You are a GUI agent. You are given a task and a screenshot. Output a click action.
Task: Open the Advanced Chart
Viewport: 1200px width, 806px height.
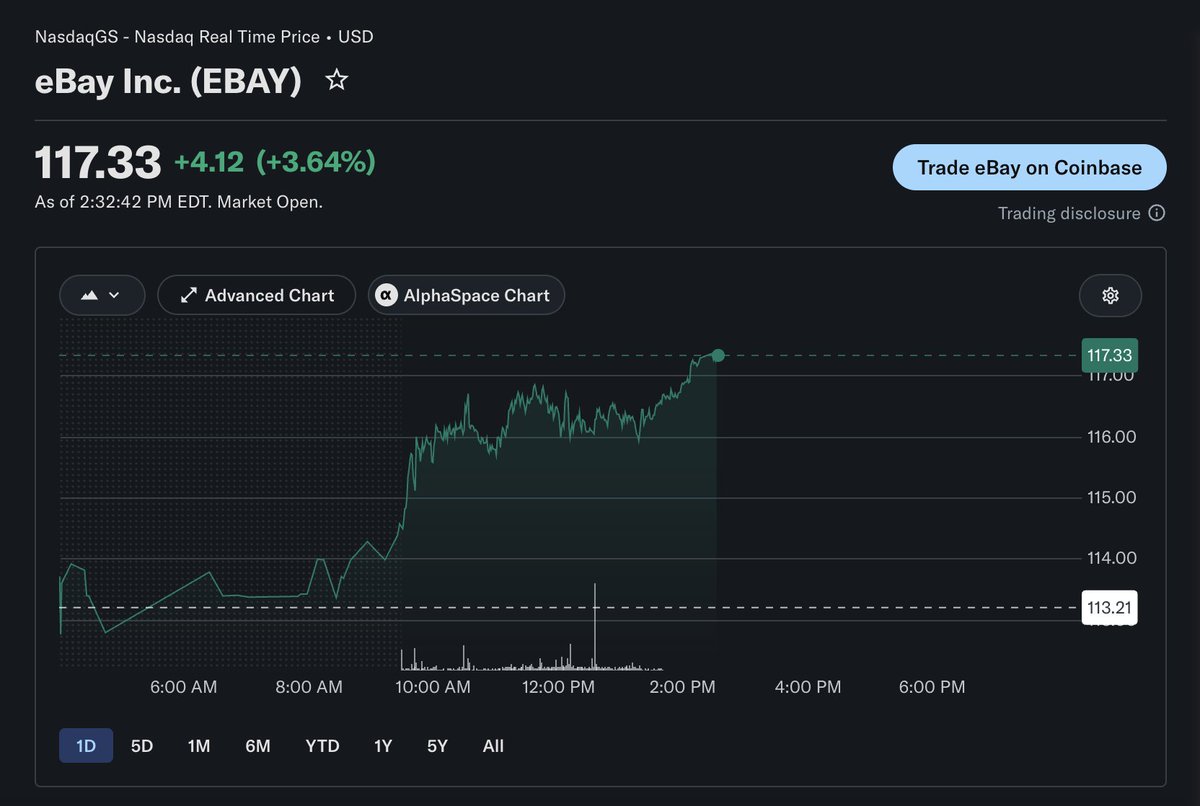[x=256, y=295]
